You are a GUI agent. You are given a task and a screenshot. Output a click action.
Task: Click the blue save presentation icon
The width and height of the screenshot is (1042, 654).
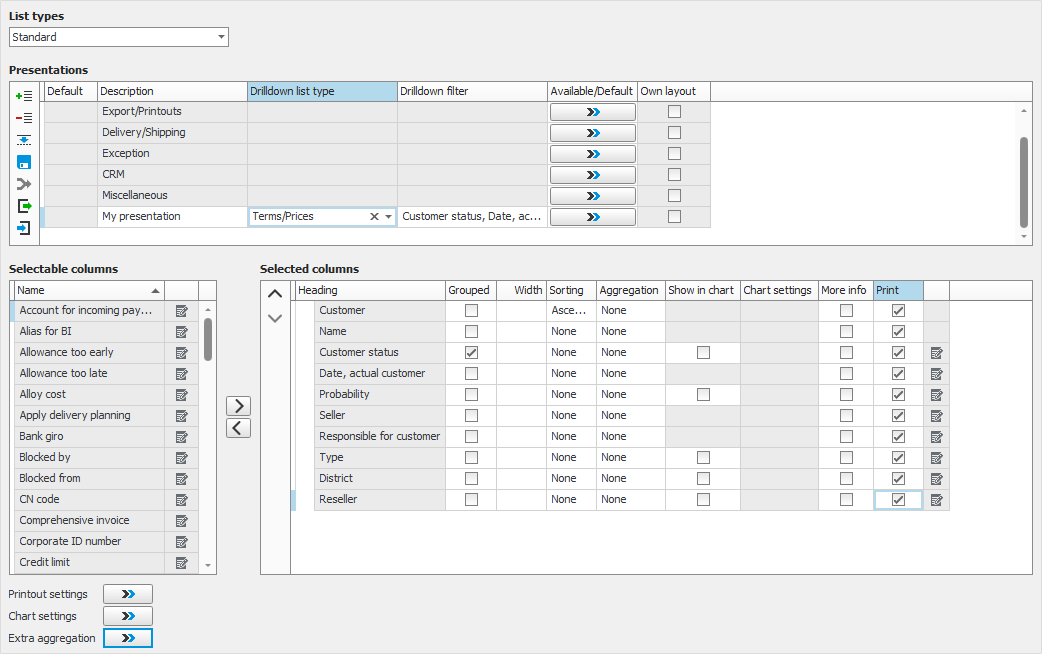coord(24,162)
